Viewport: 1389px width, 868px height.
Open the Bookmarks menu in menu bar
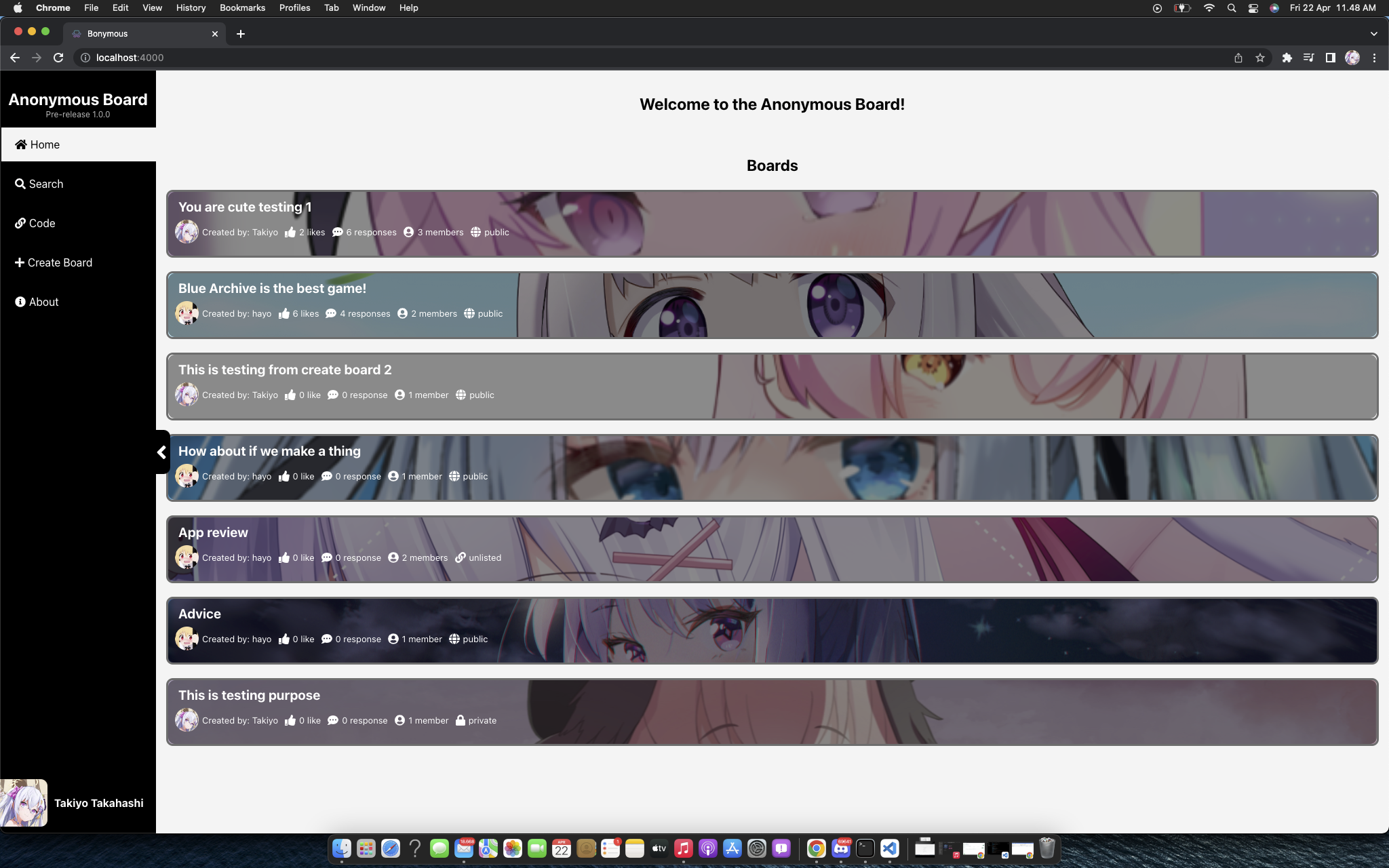pos(242,7)
